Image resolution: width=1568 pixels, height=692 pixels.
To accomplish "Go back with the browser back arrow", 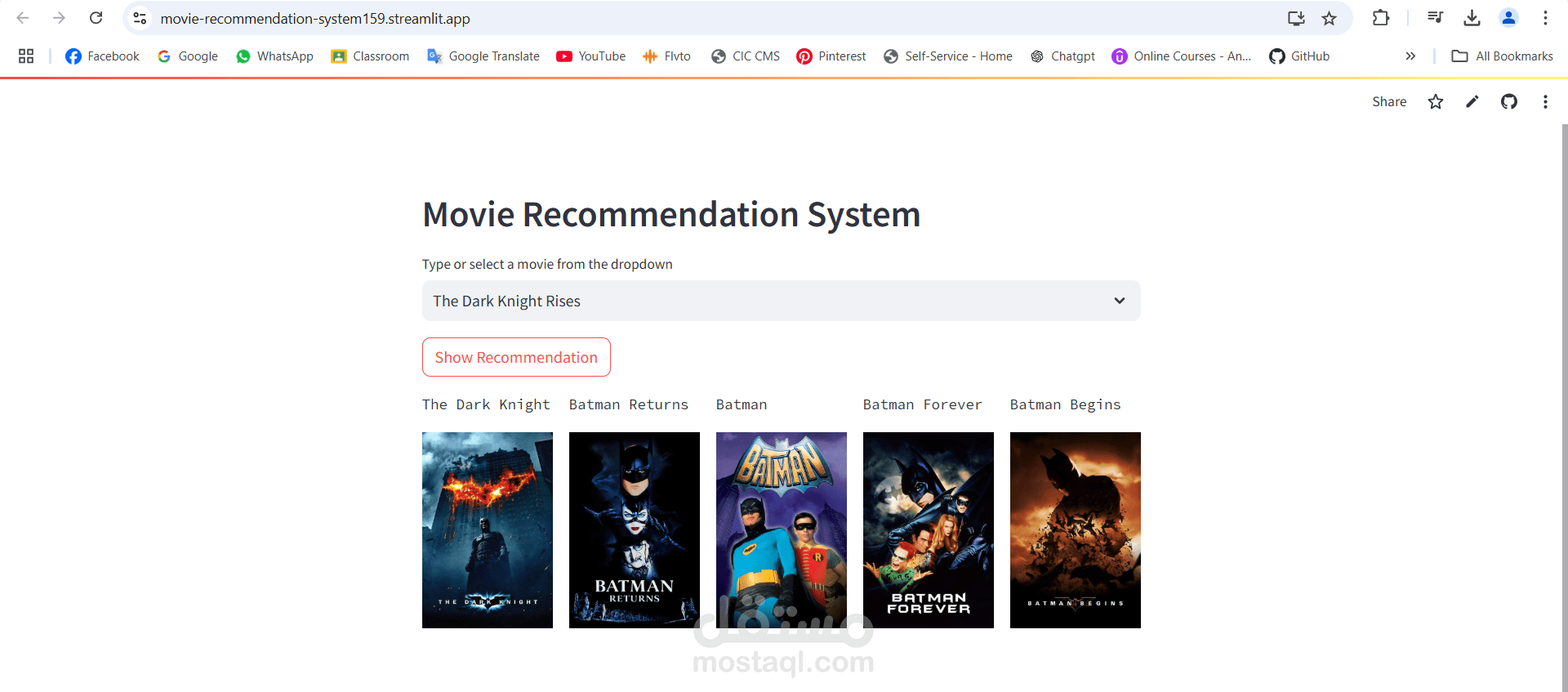I will point(23,18).
